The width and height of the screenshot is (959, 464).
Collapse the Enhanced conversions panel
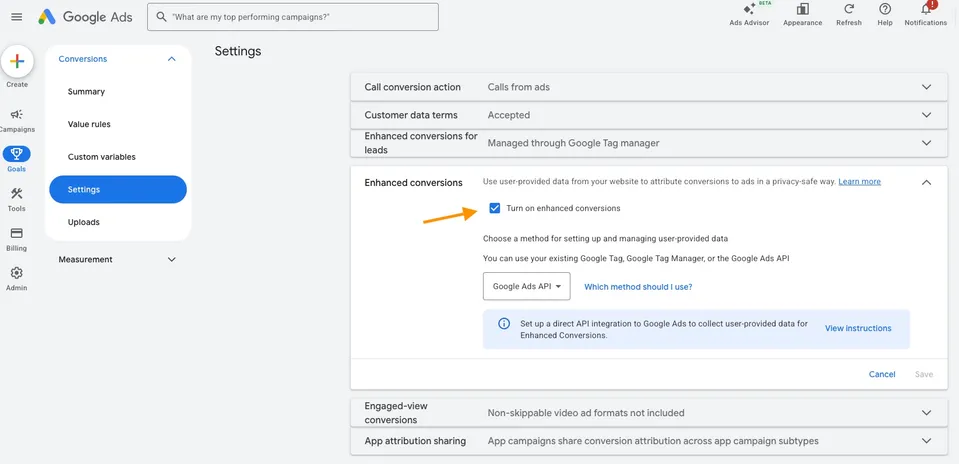click(927, 182)
